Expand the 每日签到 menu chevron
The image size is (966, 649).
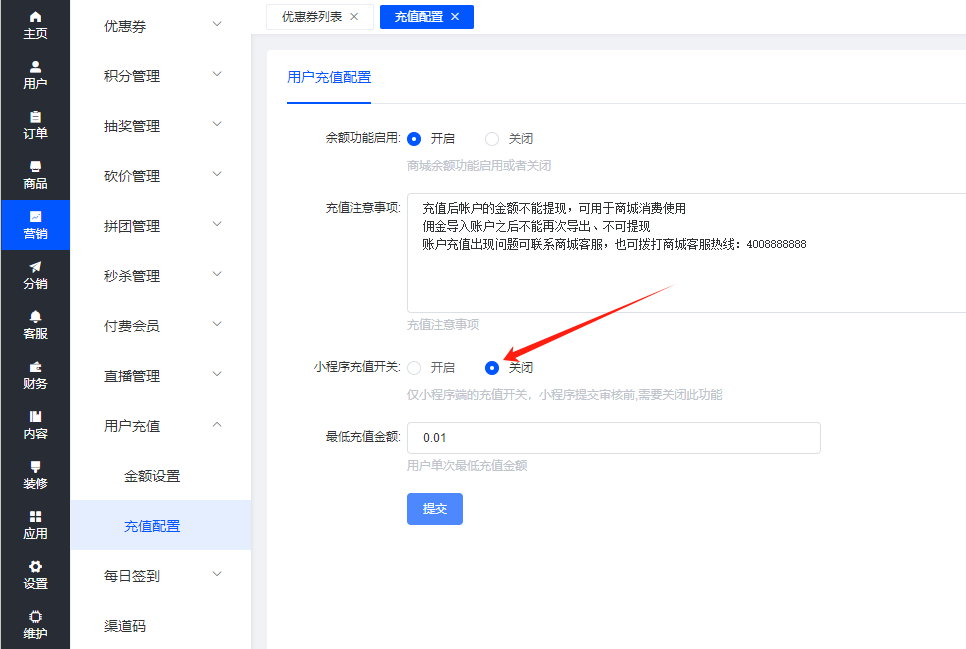217,574
